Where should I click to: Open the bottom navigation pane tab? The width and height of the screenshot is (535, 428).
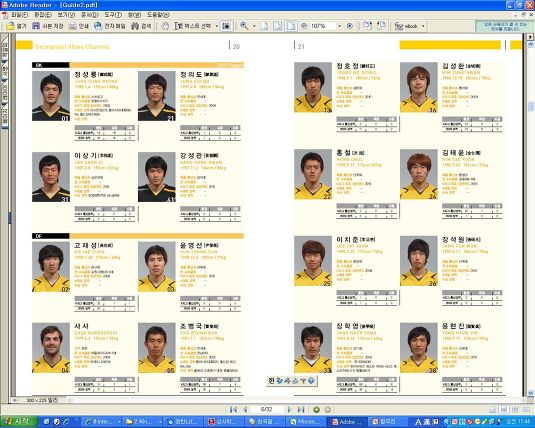click(x=5, y=116)
